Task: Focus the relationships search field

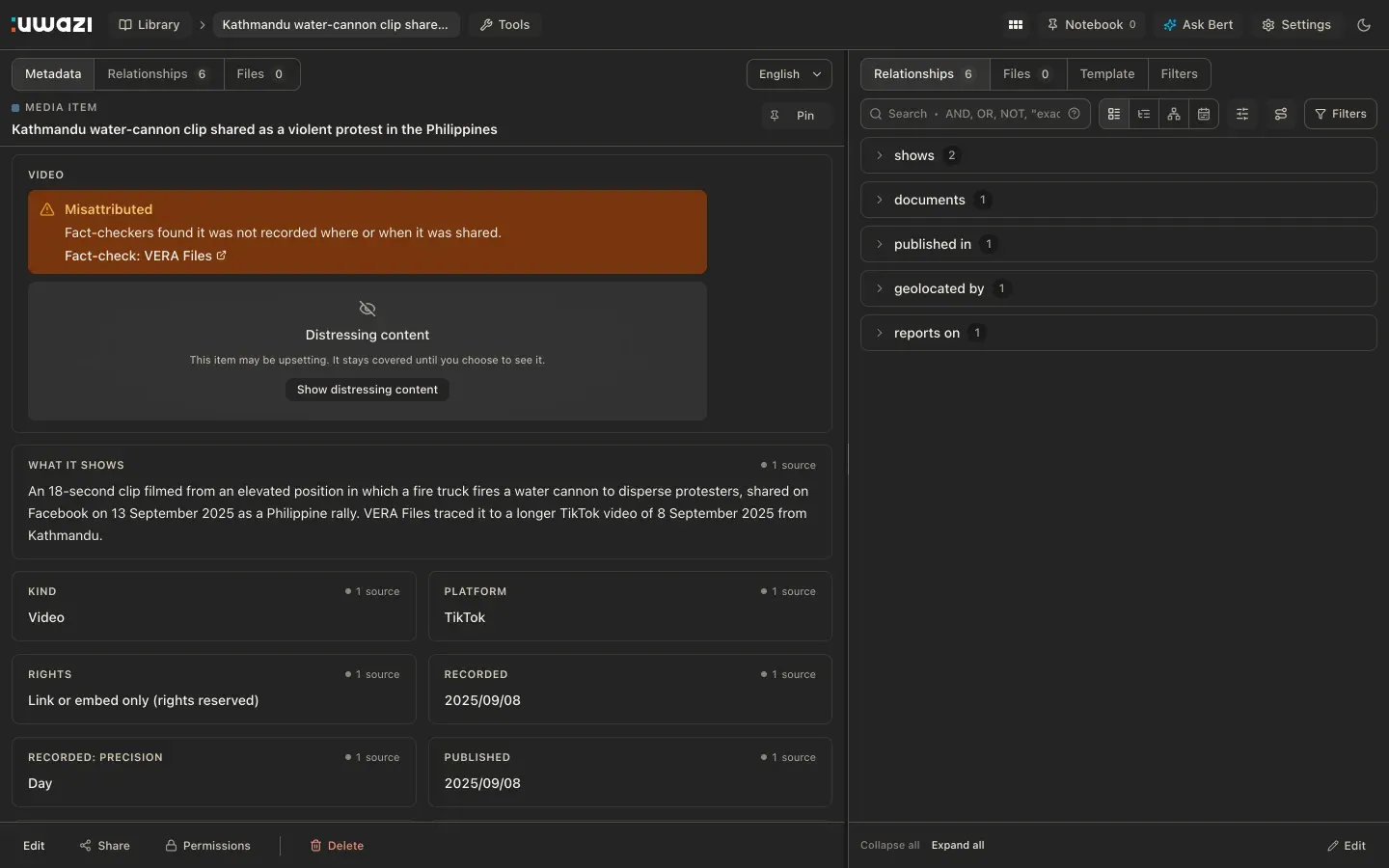Action: [x=973, y=114]
